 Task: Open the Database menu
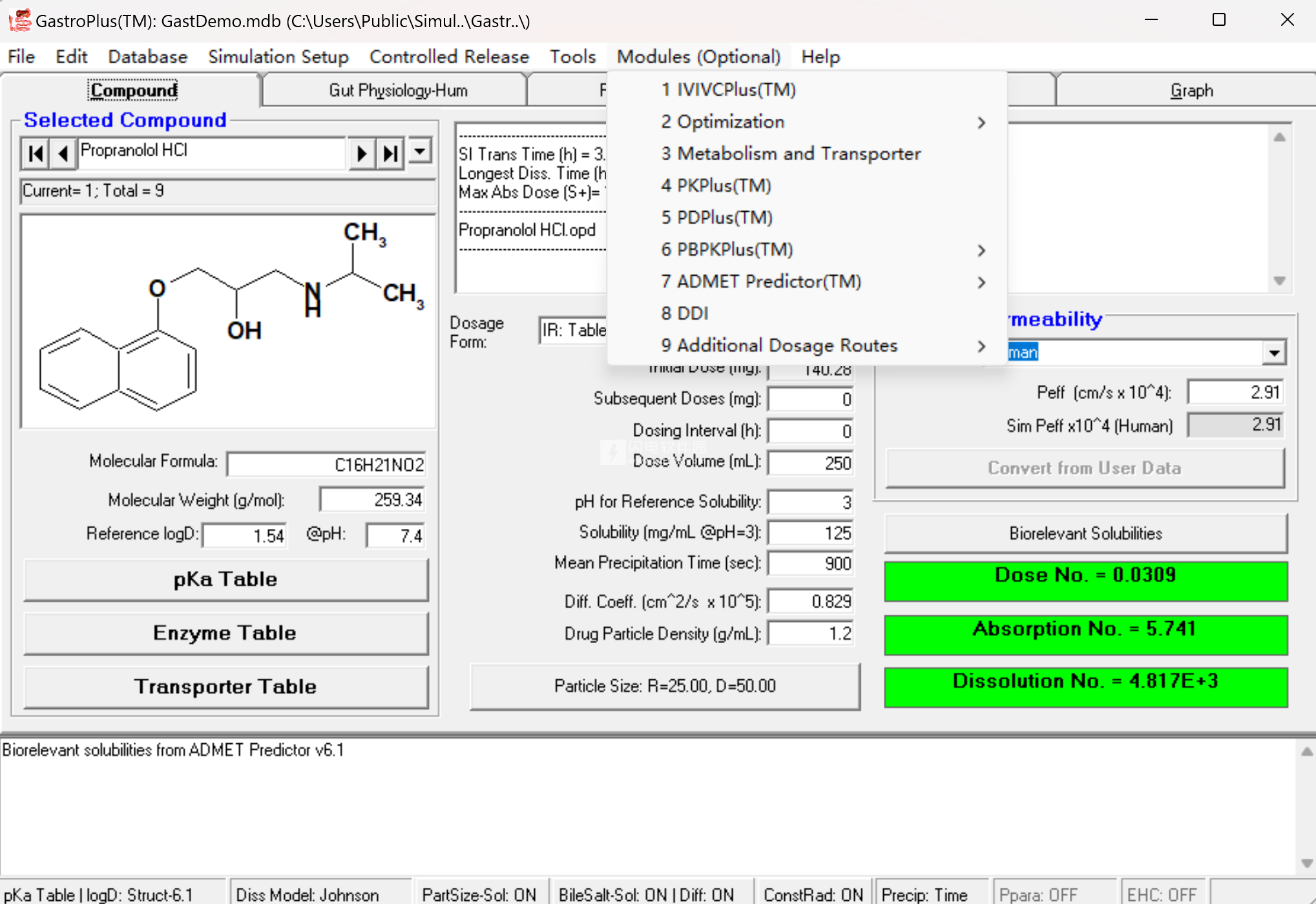click(x=147, y=57)
